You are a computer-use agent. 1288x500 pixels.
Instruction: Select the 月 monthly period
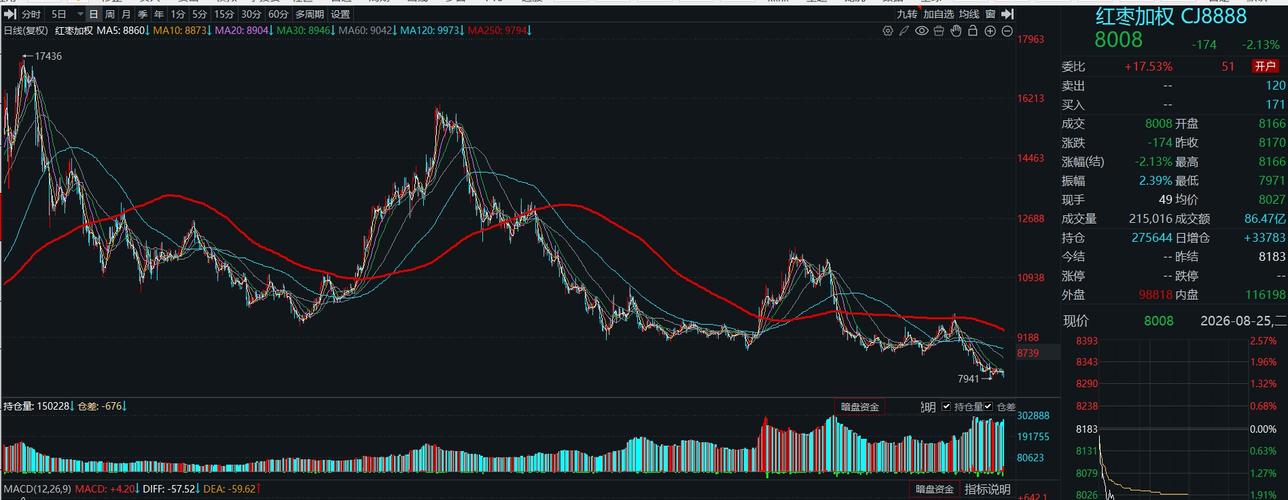[126, 14]
